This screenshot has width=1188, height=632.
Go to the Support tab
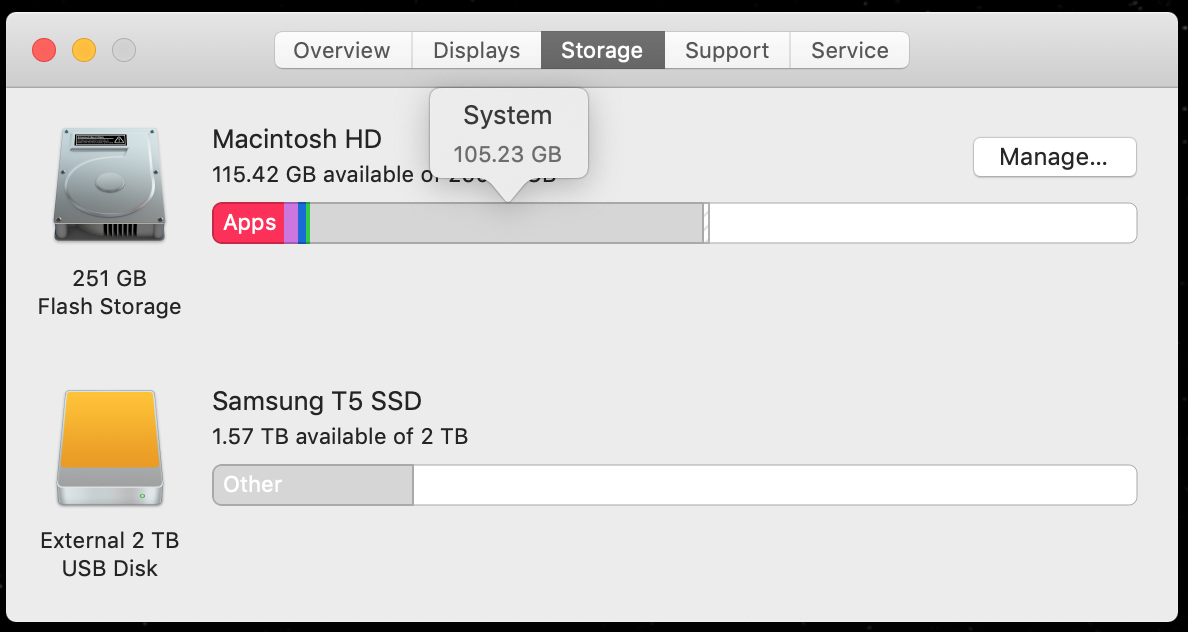tap(727, 50)
